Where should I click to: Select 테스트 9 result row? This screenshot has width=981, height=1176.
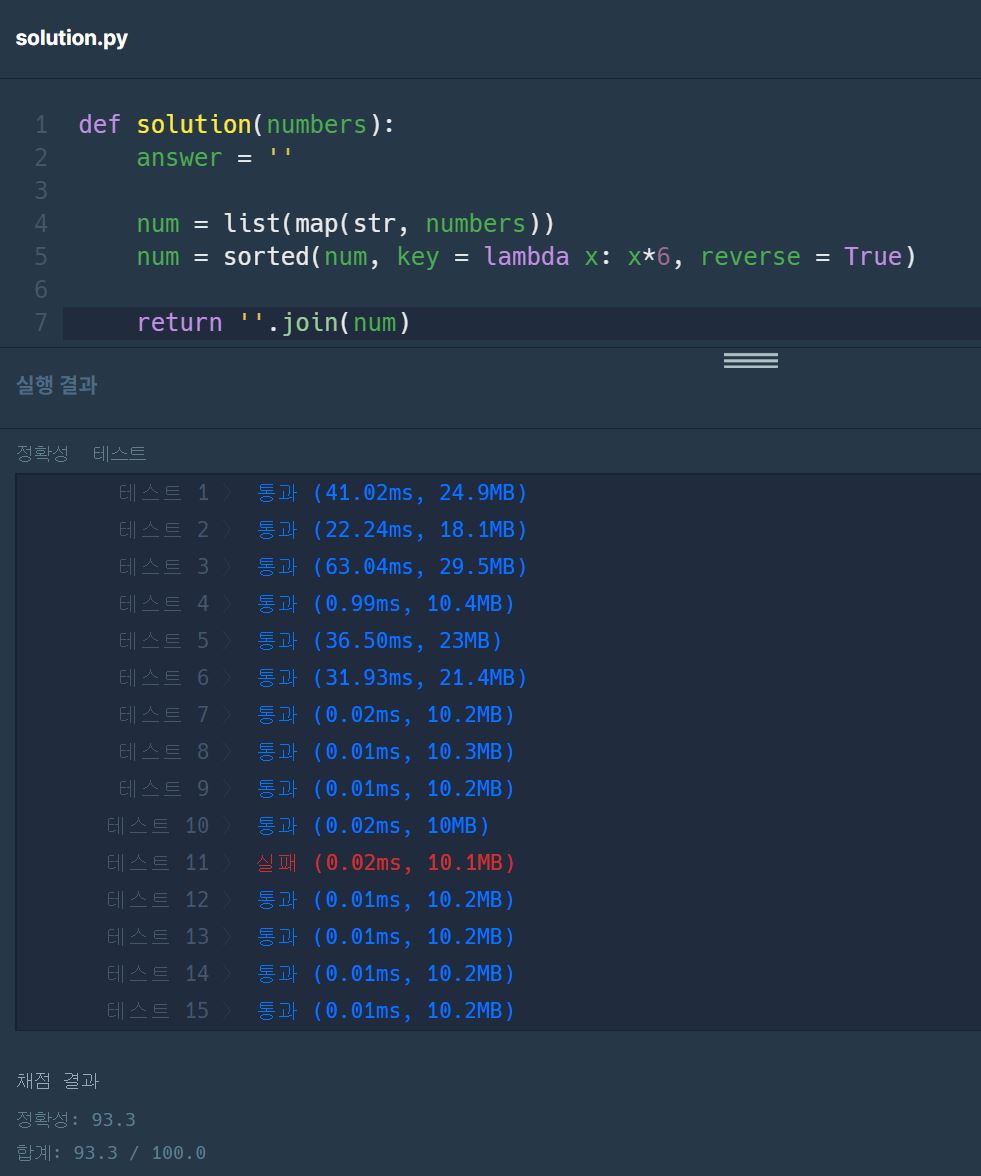click(x=316, y=788)
